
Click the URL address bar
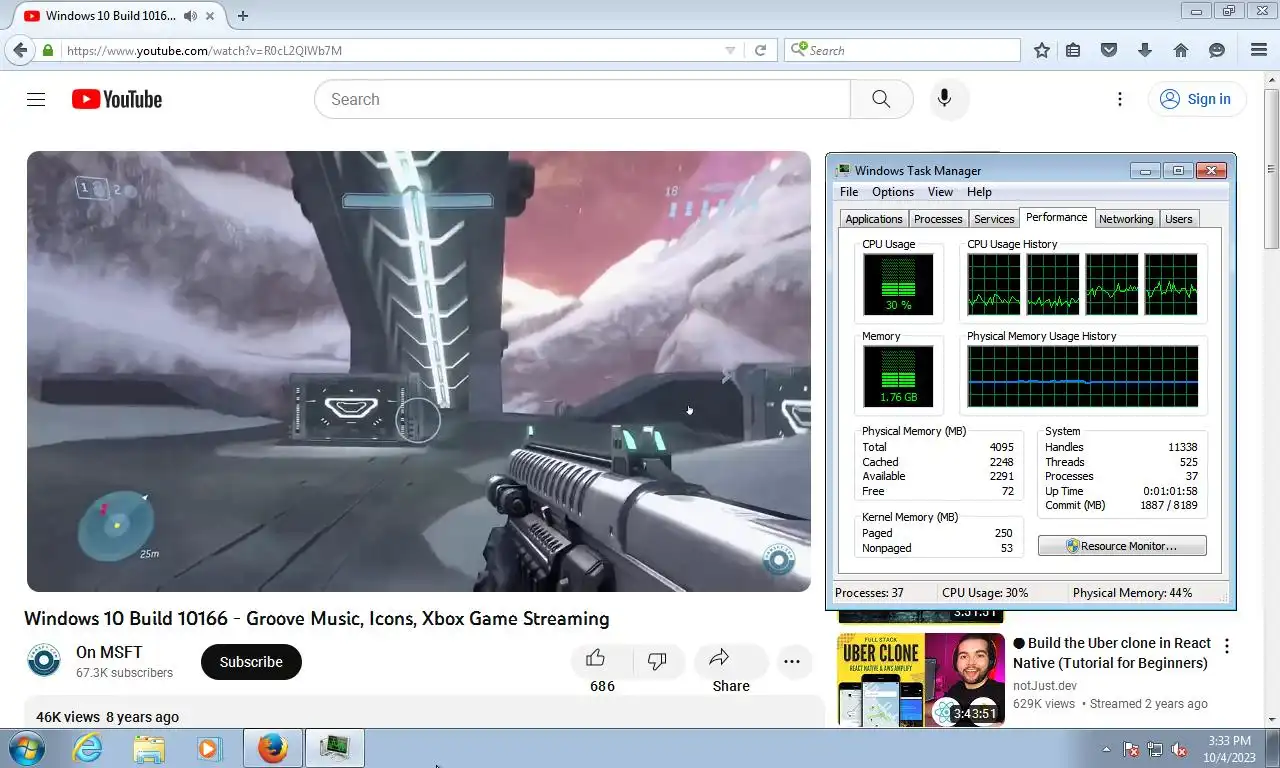(393, 50)
